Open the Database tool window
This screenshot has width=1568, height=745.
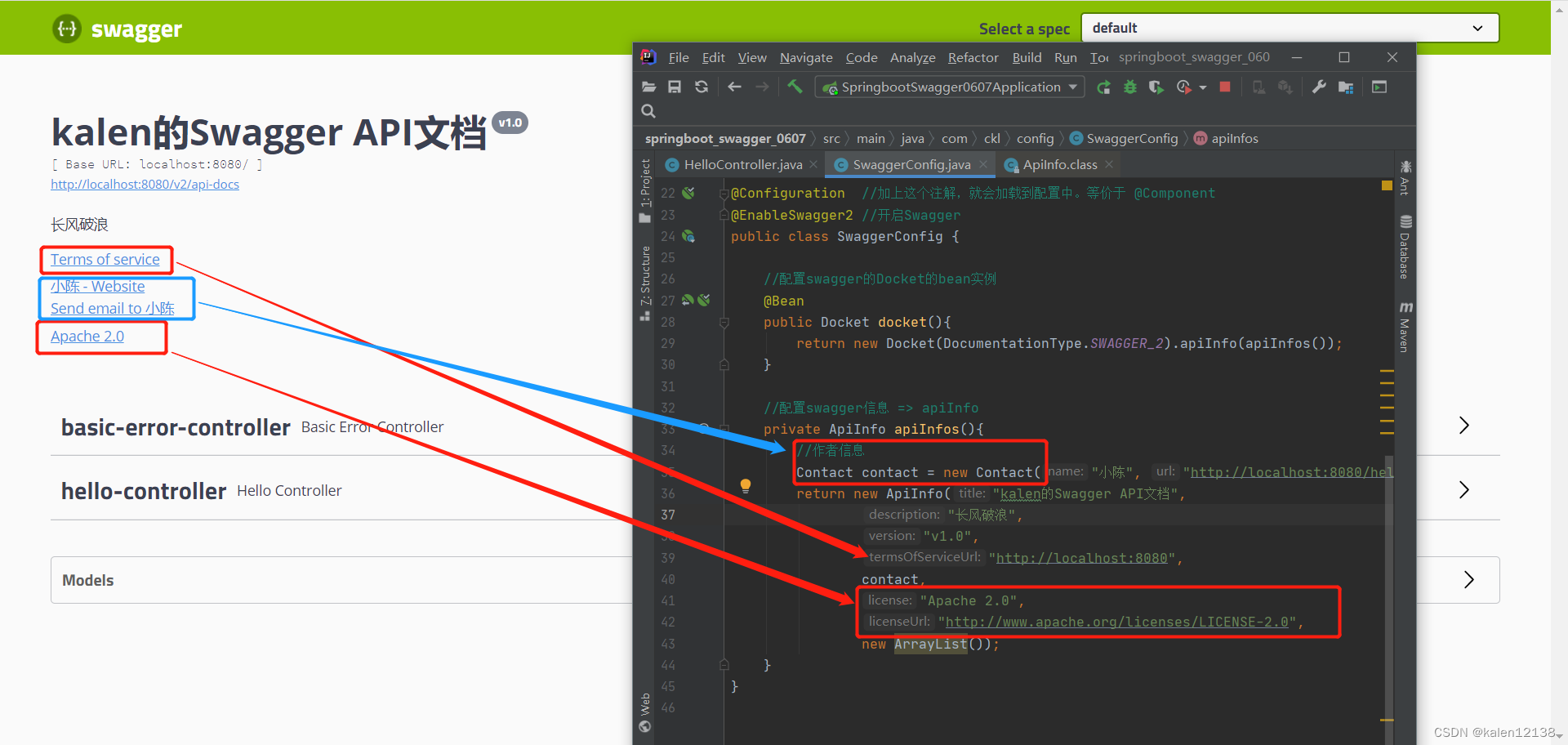(x=1405, y=247)
